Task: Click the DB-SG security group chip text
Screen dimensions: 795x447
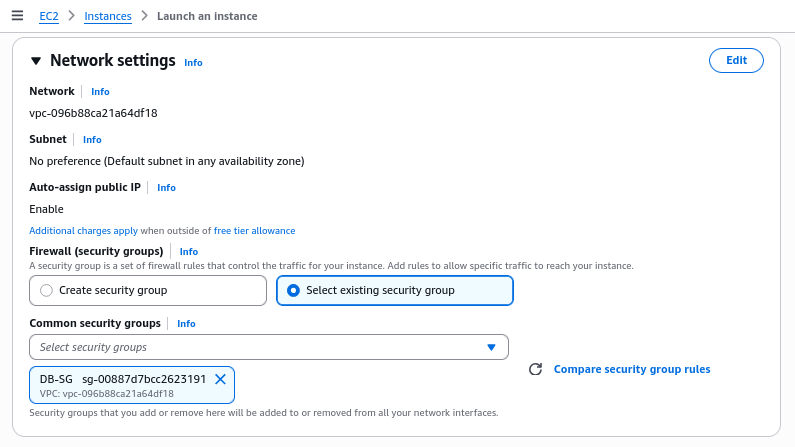Action: tap(56, 379)
